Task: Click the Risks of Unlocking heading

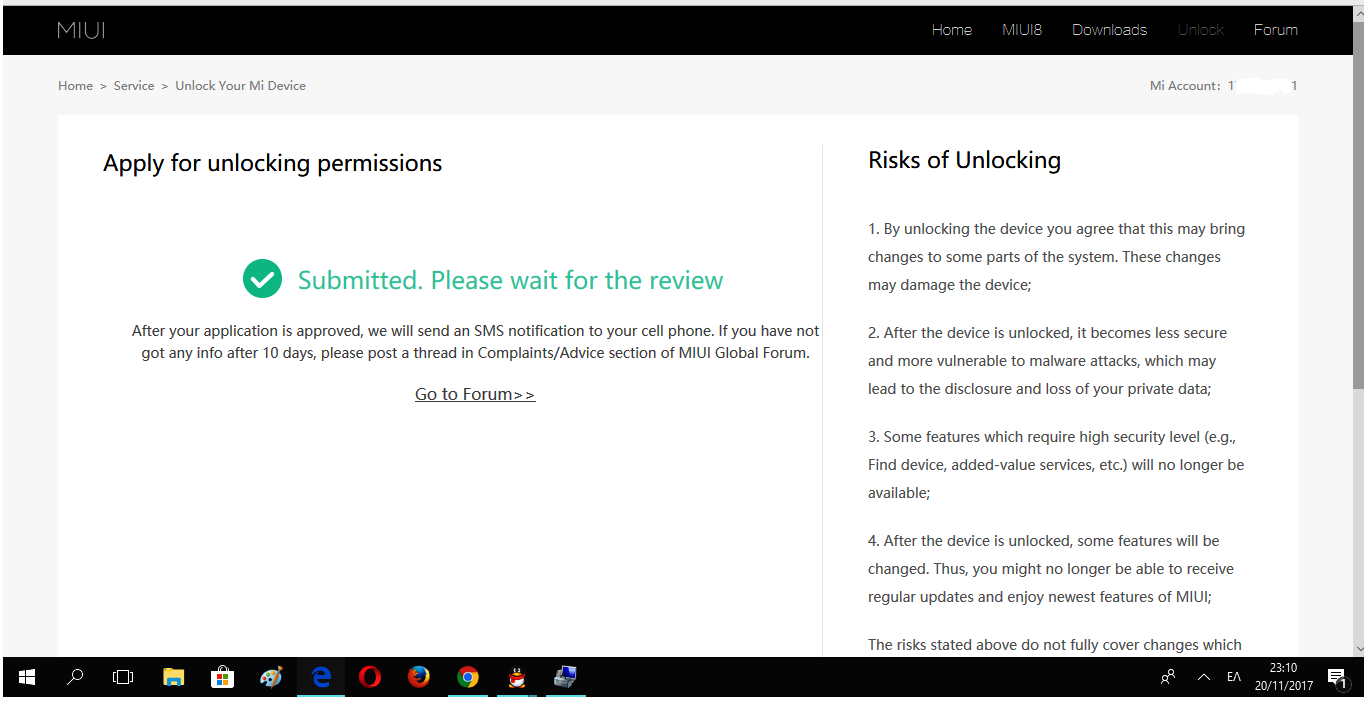Action: (964, 160)
